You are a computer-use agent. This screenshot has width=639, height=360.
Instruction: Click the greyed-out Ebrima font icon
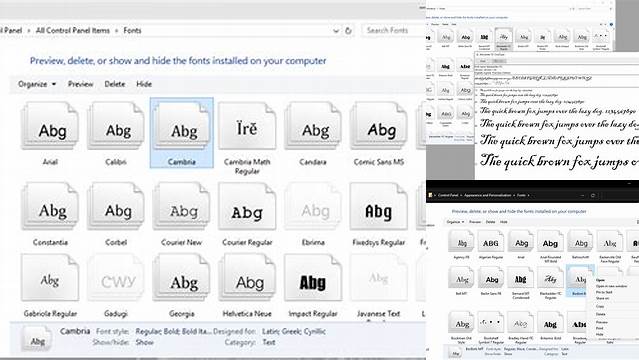pos(313,206)
